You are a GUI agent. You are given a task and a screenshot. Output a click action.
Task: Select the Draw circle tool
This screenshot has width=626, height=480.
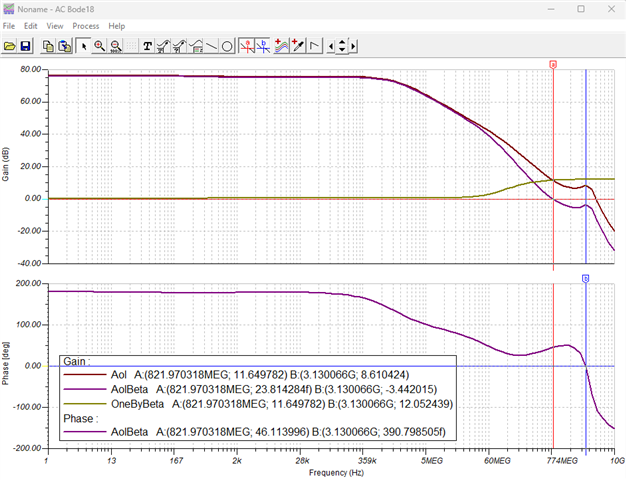227,46
